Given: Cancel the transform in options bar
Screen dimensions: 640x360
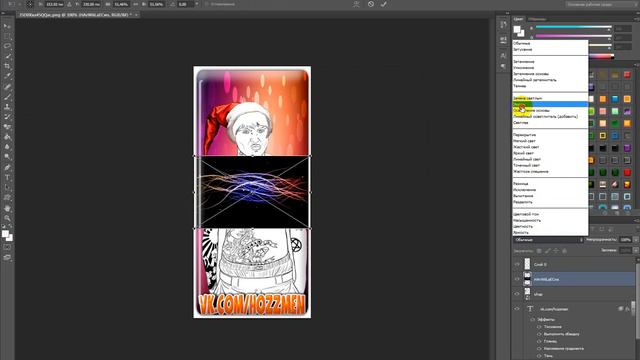Looking at the screenshot, I should coord(371,4).
